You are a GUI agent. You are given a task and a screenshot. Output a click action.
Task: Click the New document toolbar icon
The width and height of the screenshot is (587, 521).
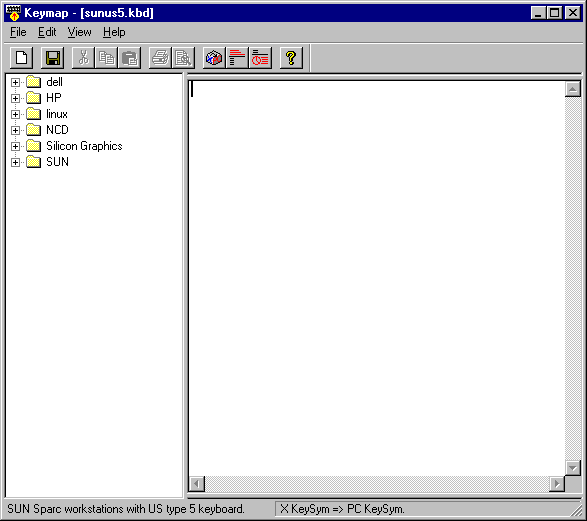coord(21,58)
